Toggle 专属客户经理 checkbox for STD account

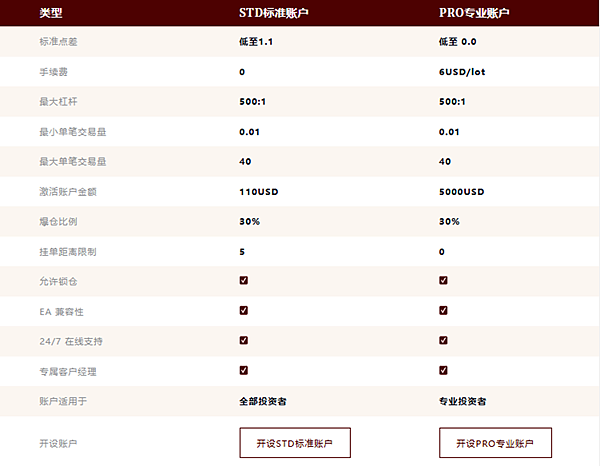tap(244, 370)
